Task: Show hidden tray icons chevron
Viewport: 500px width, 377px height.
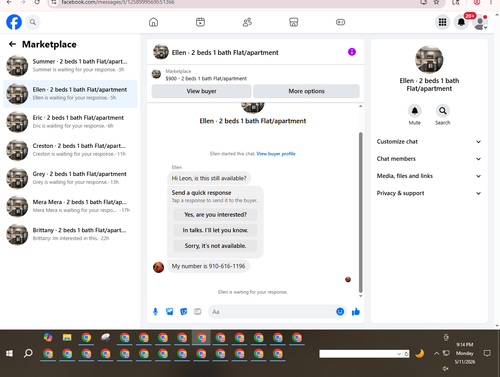Action: [436, 353]
